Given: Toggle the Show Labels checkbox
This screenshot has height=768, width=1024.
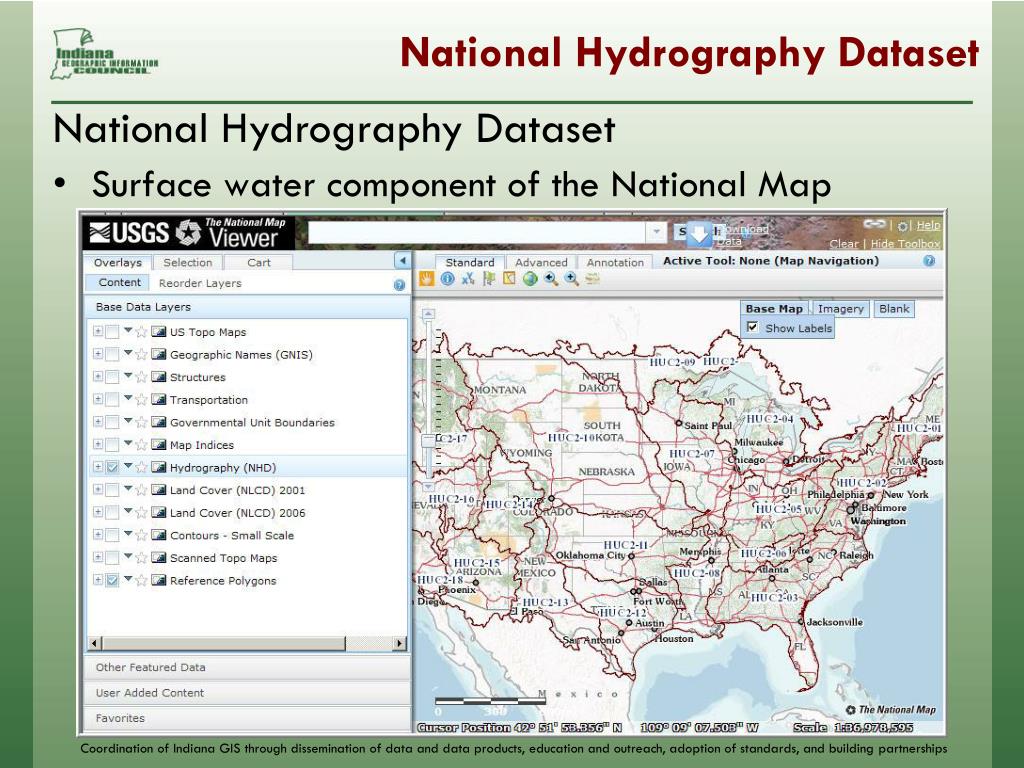Looking at the screenshot, I should pos(752,327).
